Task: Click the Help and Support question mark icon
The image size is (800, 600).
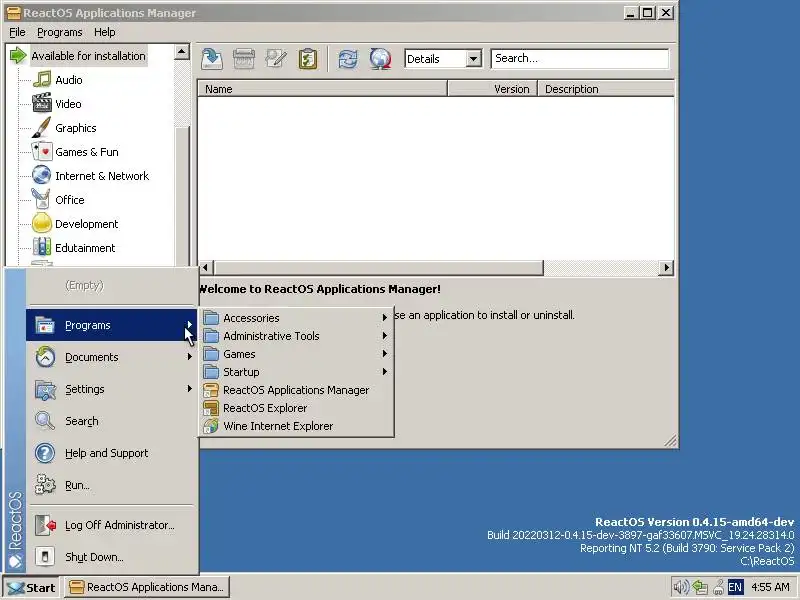Action: 45,453
